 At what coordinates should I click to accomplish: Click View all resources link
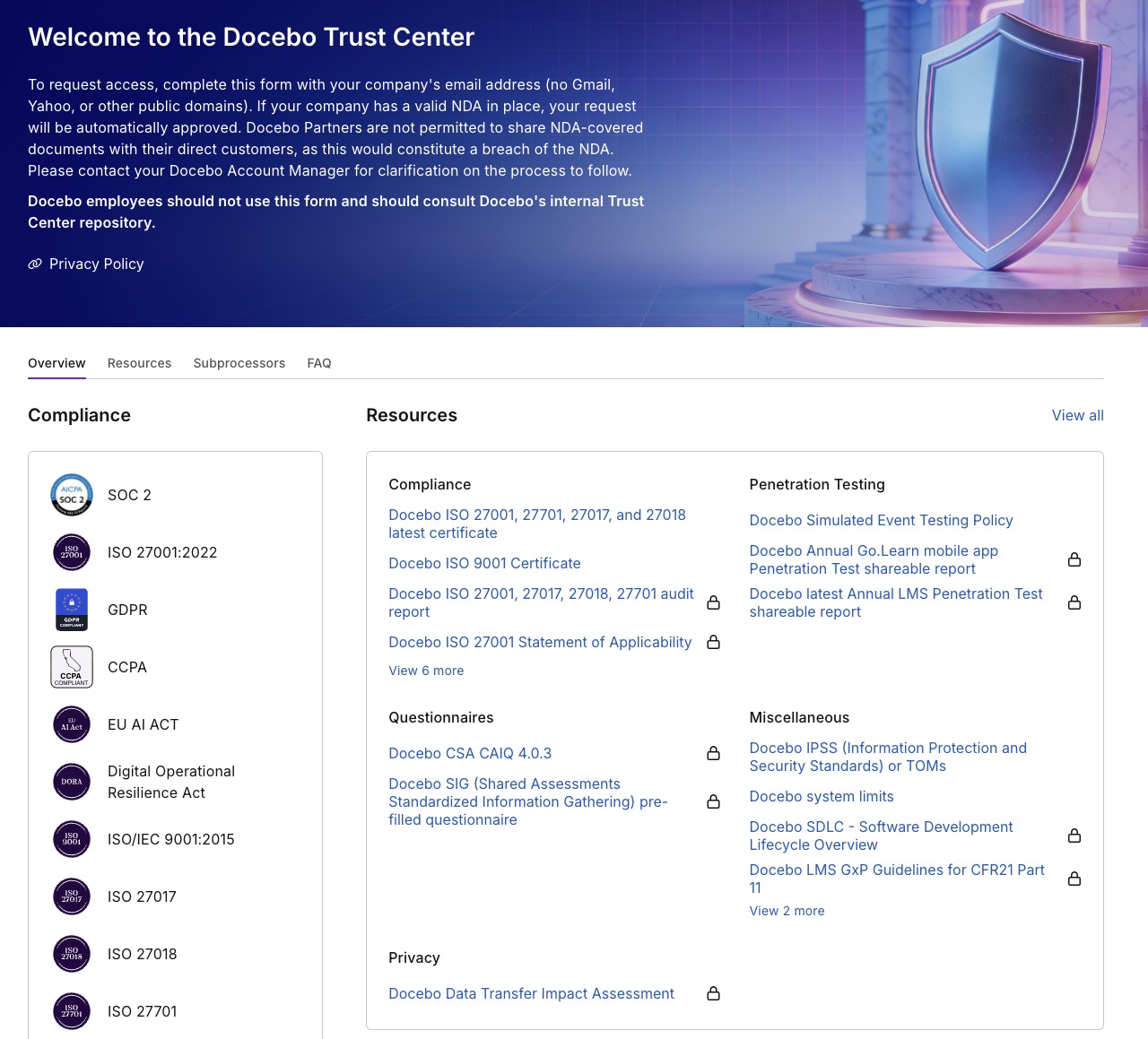(x=1078, y=415)
